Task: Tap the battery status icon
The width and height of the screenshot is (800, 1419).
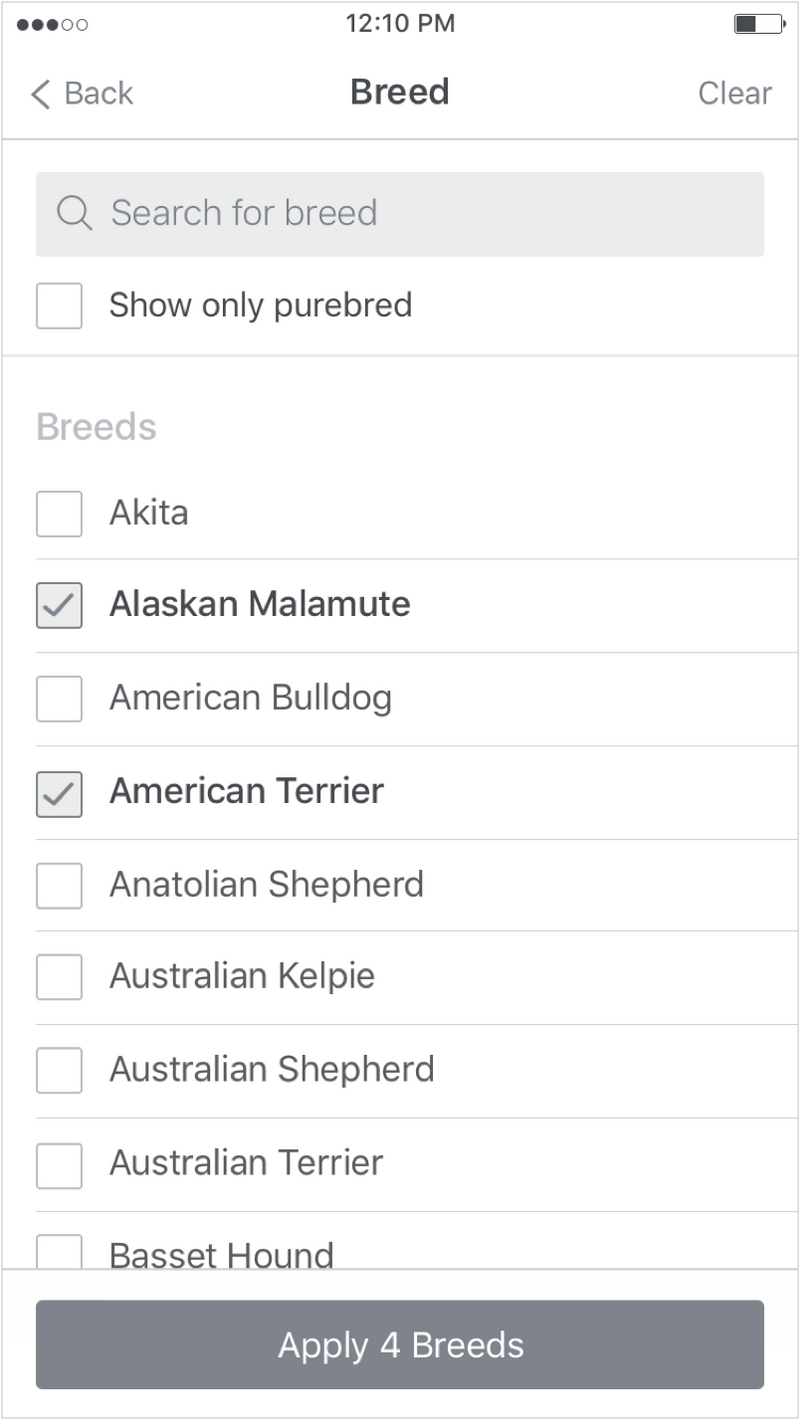Action: click(x=759, y=24)
